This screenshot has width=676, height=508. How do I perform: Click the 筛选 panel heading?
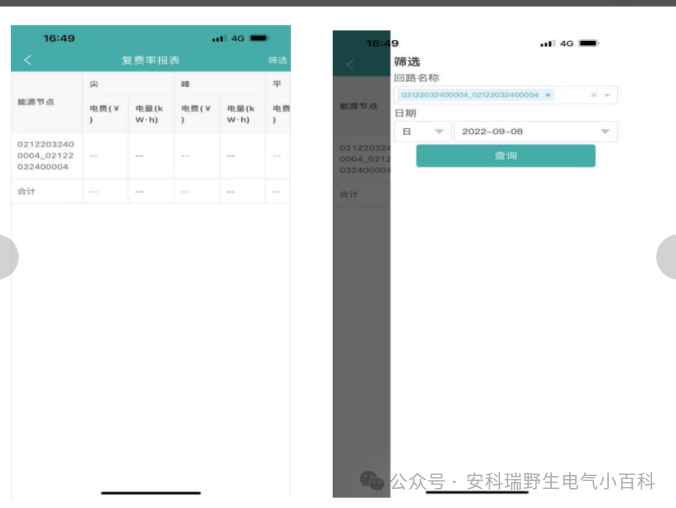pyautogui.click(x=407, y=62)
